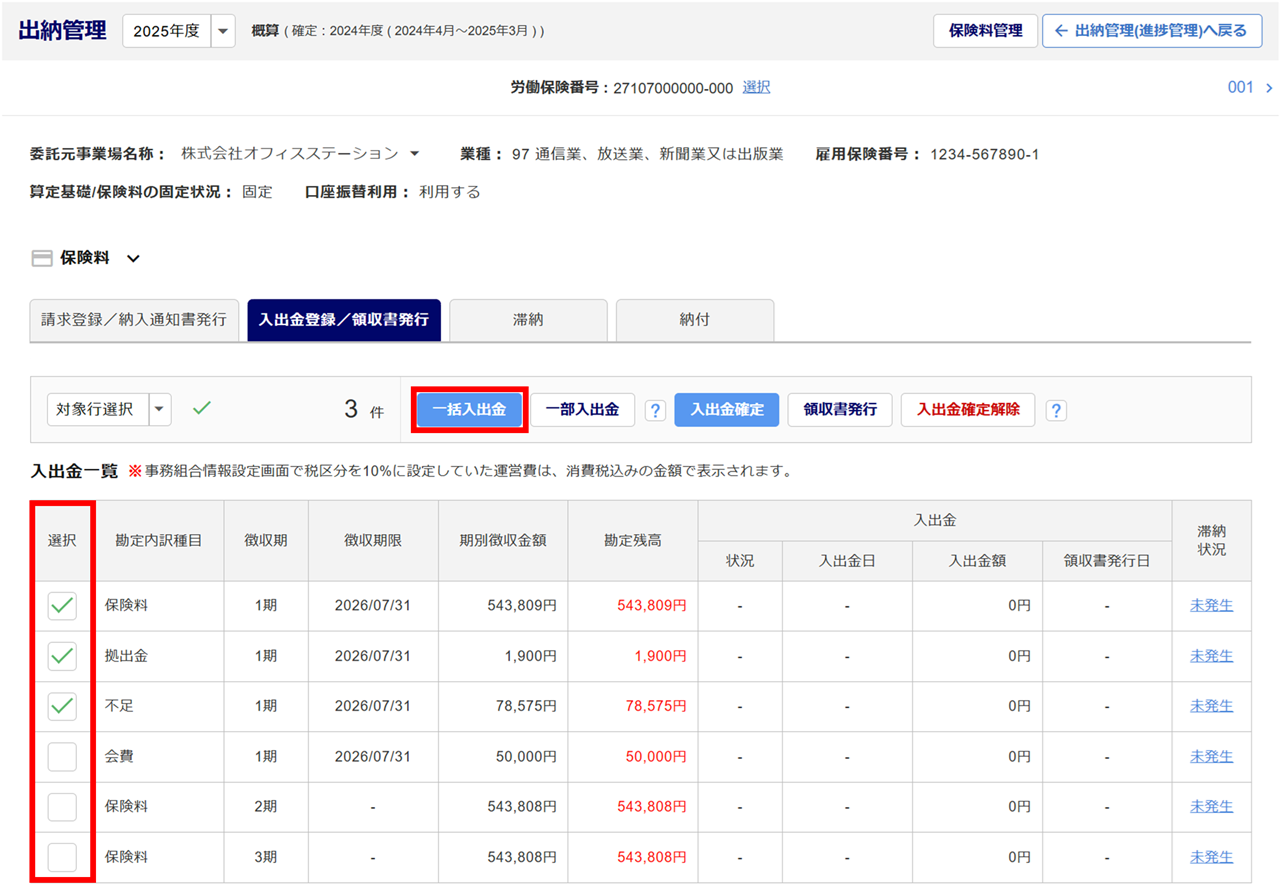Check the 会費 row checkbox

pyautogui.click(x=62, y=757)
